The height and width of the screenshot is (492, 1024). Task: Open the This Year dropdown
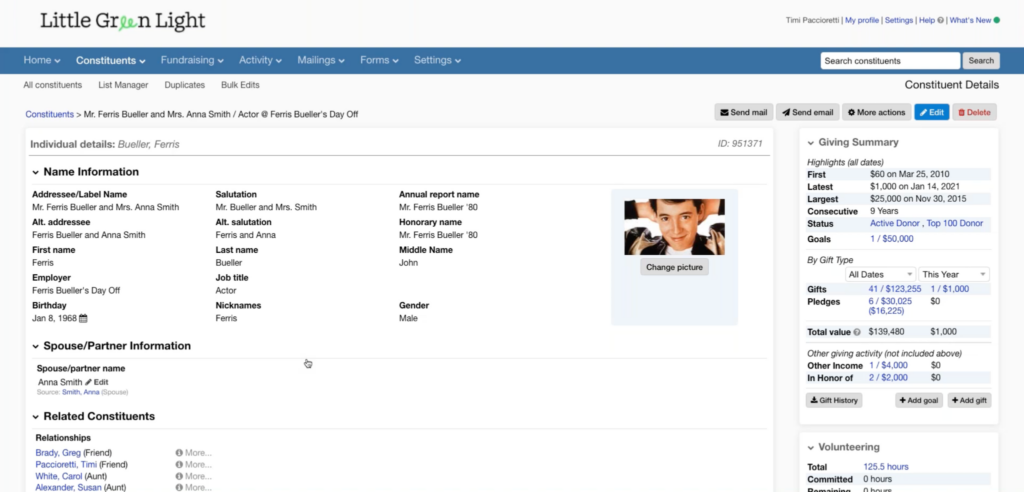coord(953,274)
